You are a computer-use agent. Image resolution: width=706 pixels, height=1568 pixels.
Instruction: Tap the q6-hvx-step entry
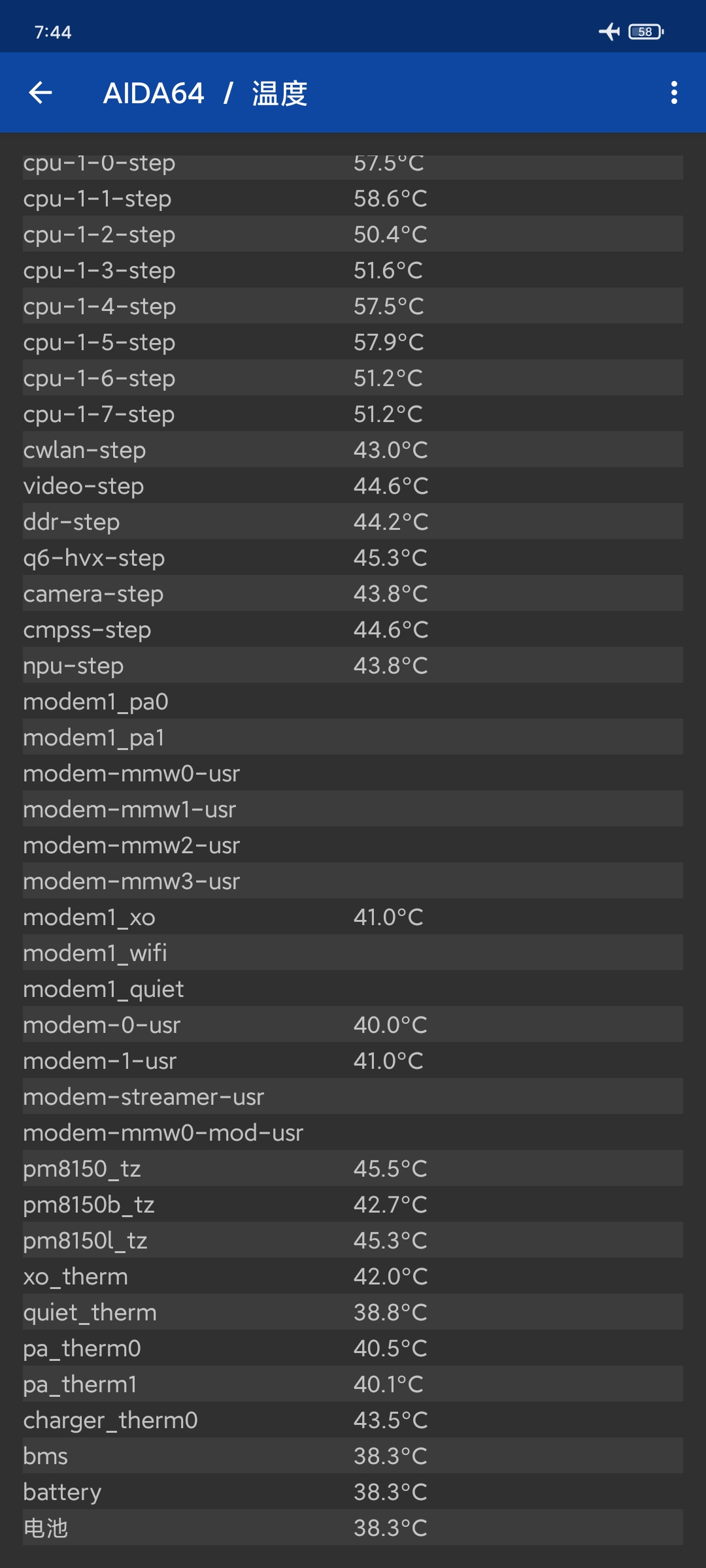tap(353, 557)
